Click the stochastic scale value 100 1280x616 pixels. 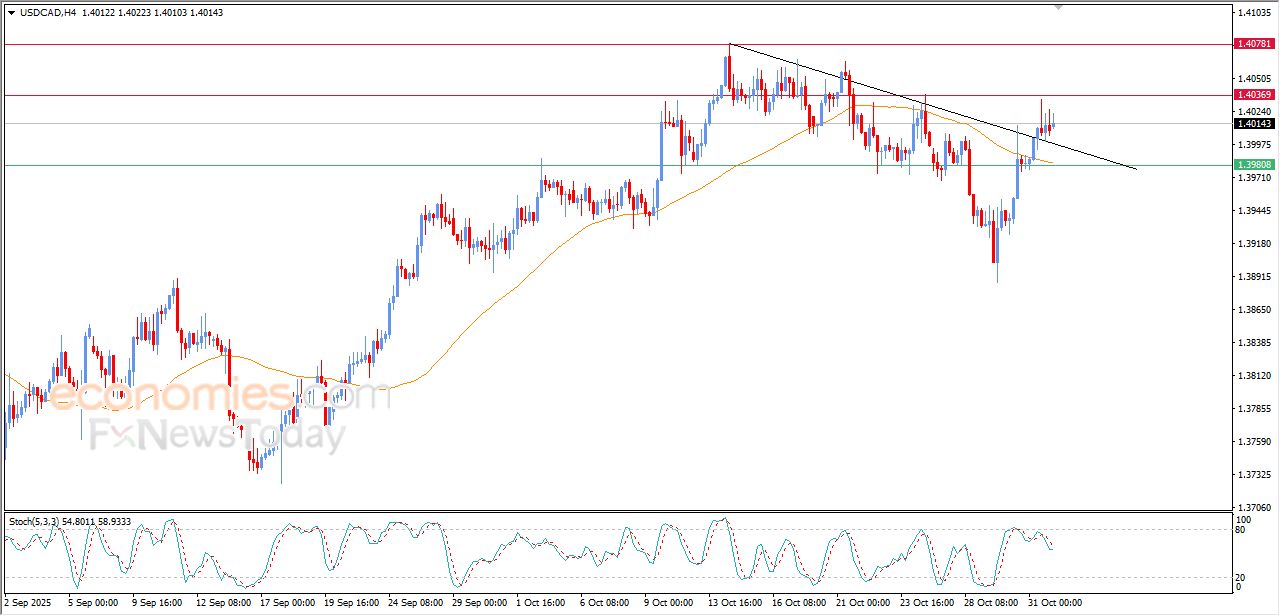pyautogui.click(x=1245, y=520)
